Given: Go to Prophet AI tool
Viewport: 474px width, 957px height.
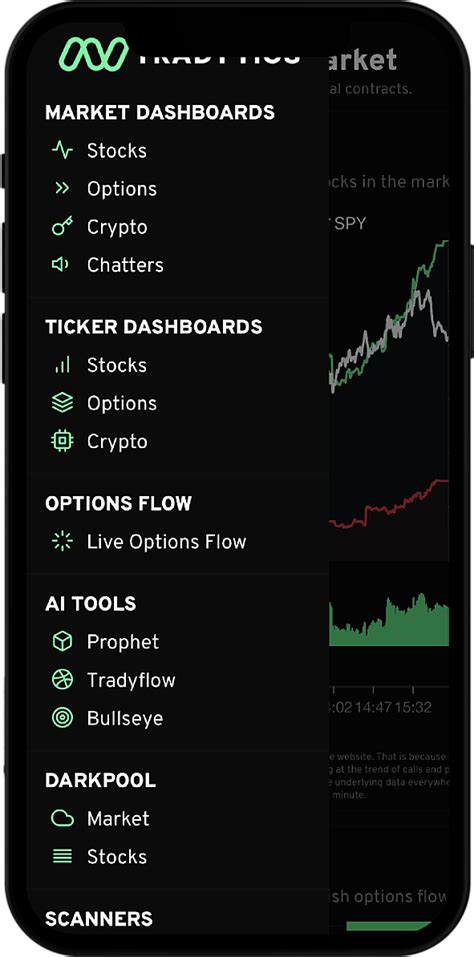Looking at the screenshot, I should 123,642.
